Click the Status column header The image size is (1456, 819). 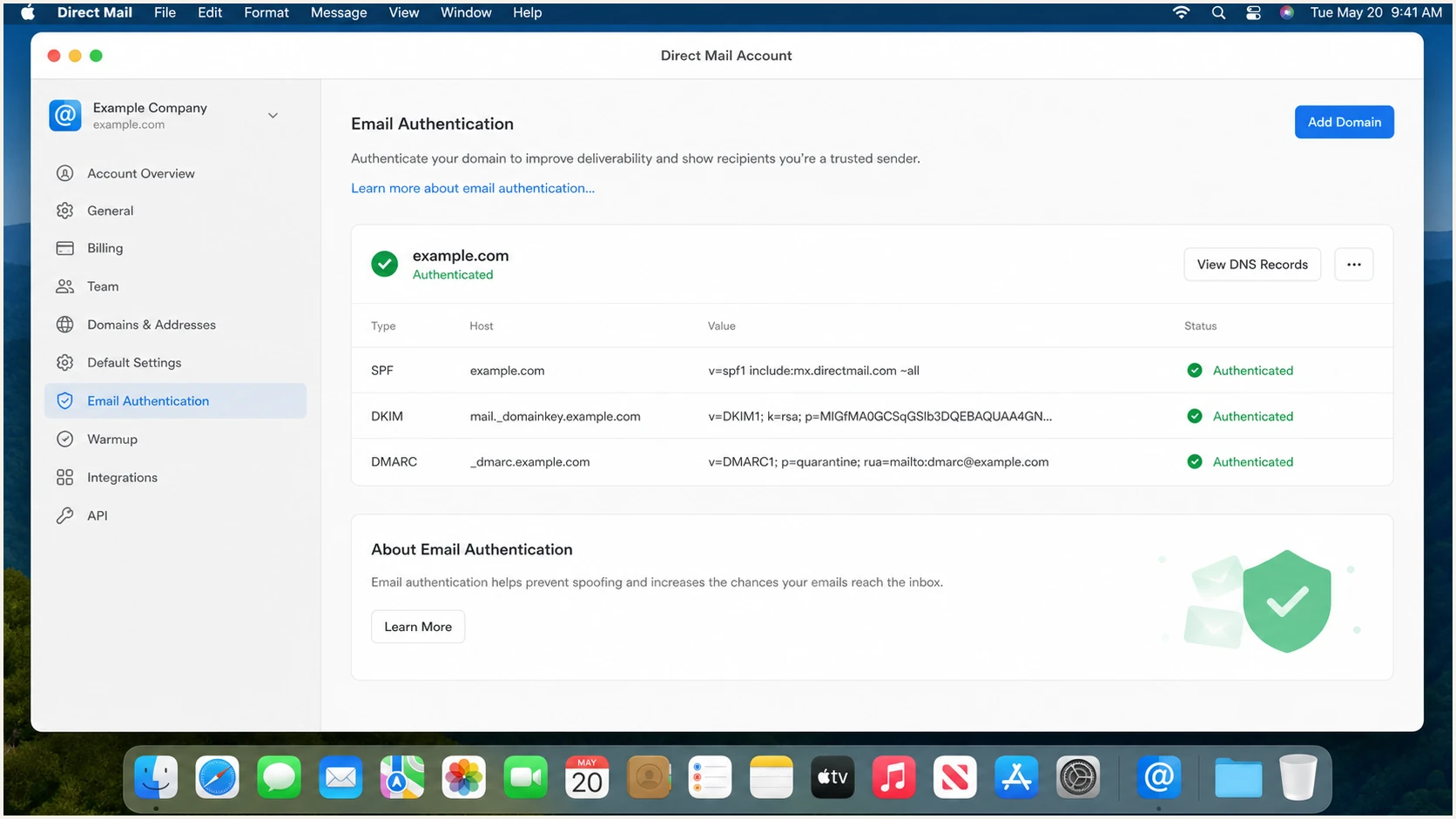(x=1200, y=326)
